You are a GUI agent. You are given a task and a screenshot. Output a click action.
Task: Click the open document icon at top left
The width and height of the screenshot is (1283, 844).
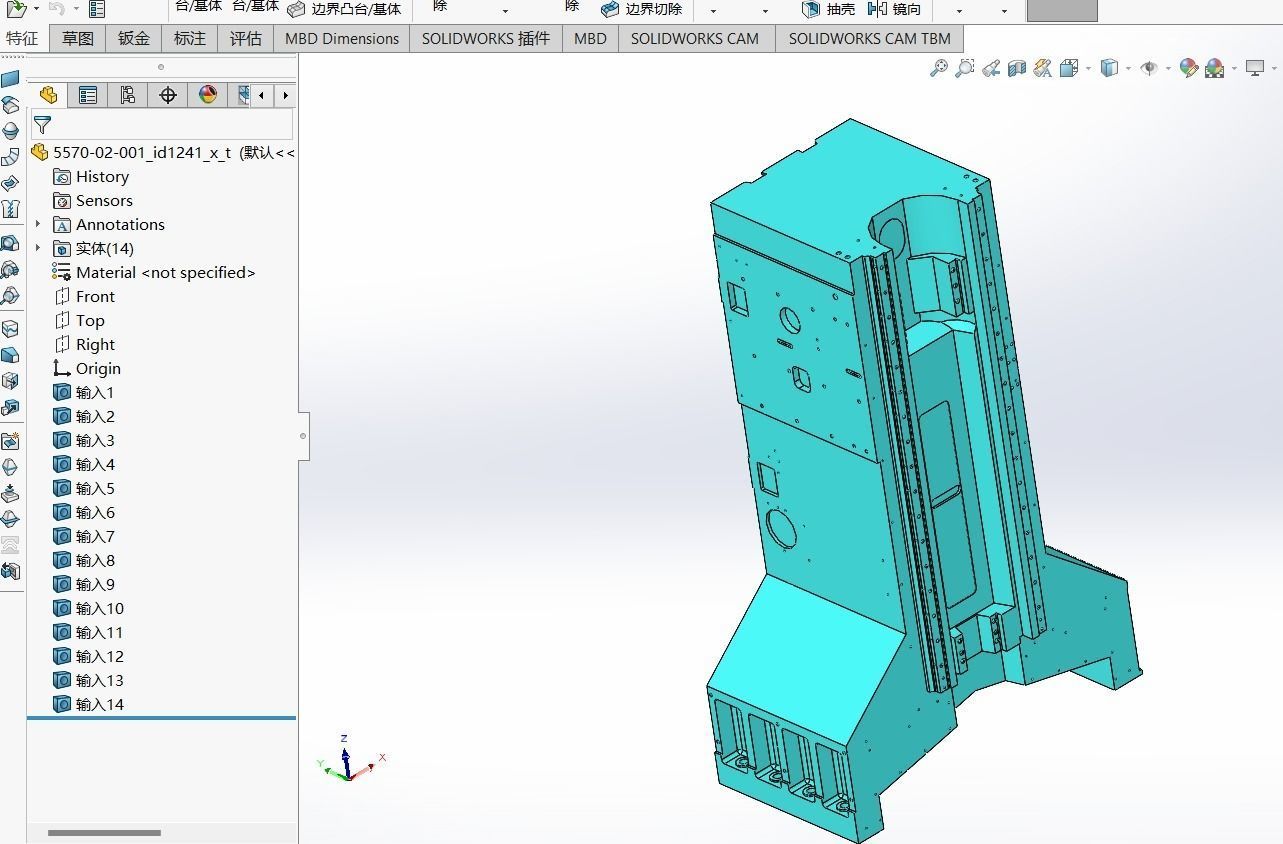coord(16,8)
